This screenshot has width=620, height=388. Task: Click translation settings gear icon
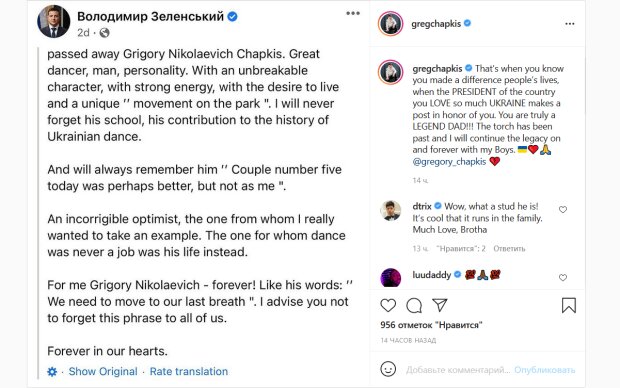[52, 372]
